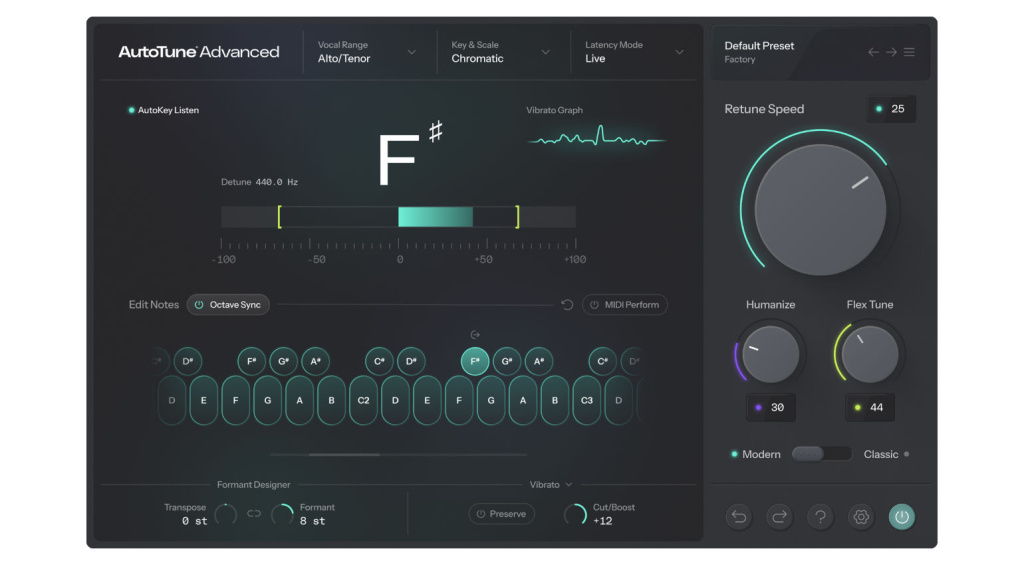This screenshot has width=1024, height=565.
Task: Click the Vibrato Graph waveform display
Action: [x=596, y=137]
